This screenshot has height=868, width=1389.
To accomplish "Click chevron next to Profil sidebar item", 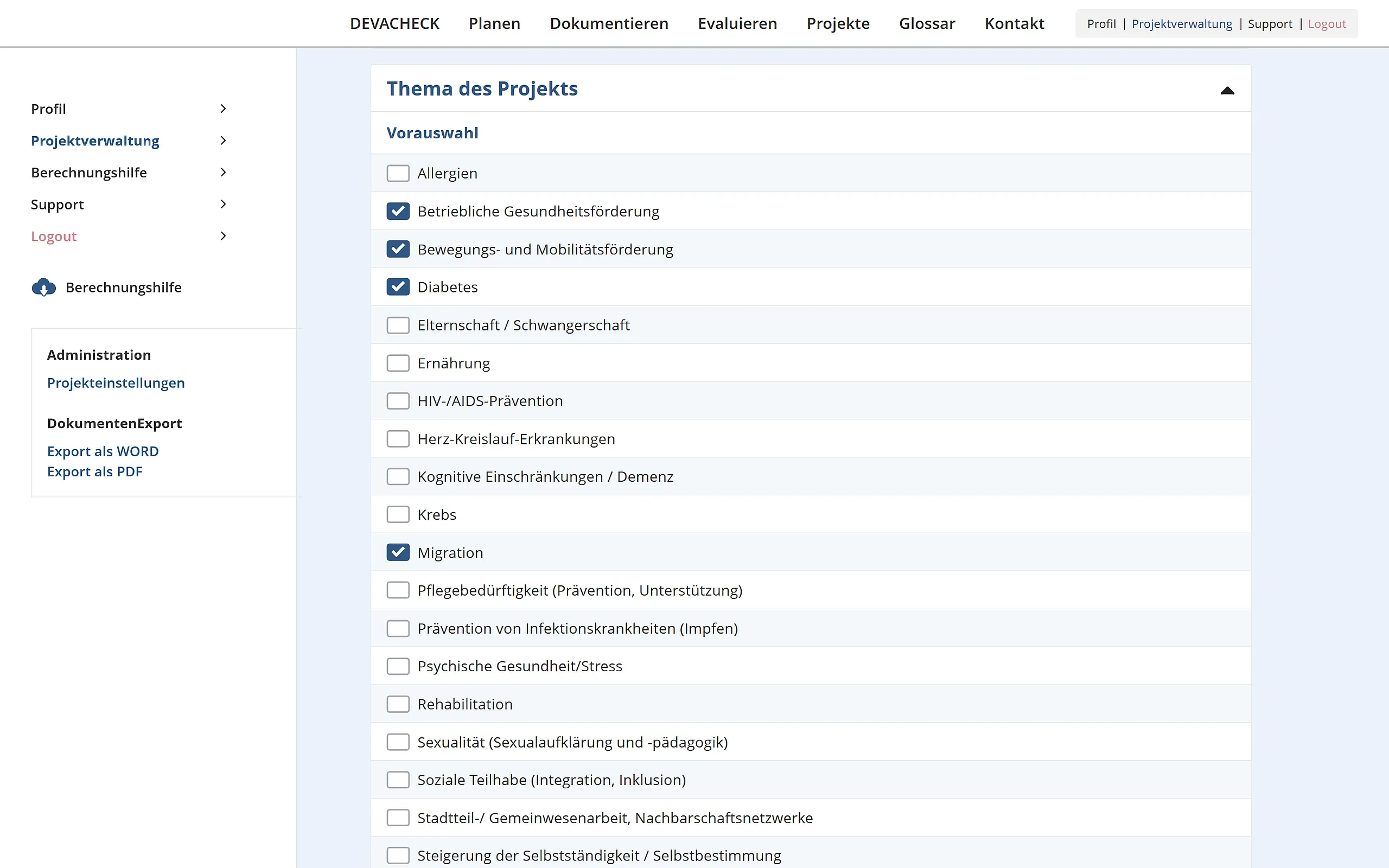I will pyautogui.click(x=224, y=108).
